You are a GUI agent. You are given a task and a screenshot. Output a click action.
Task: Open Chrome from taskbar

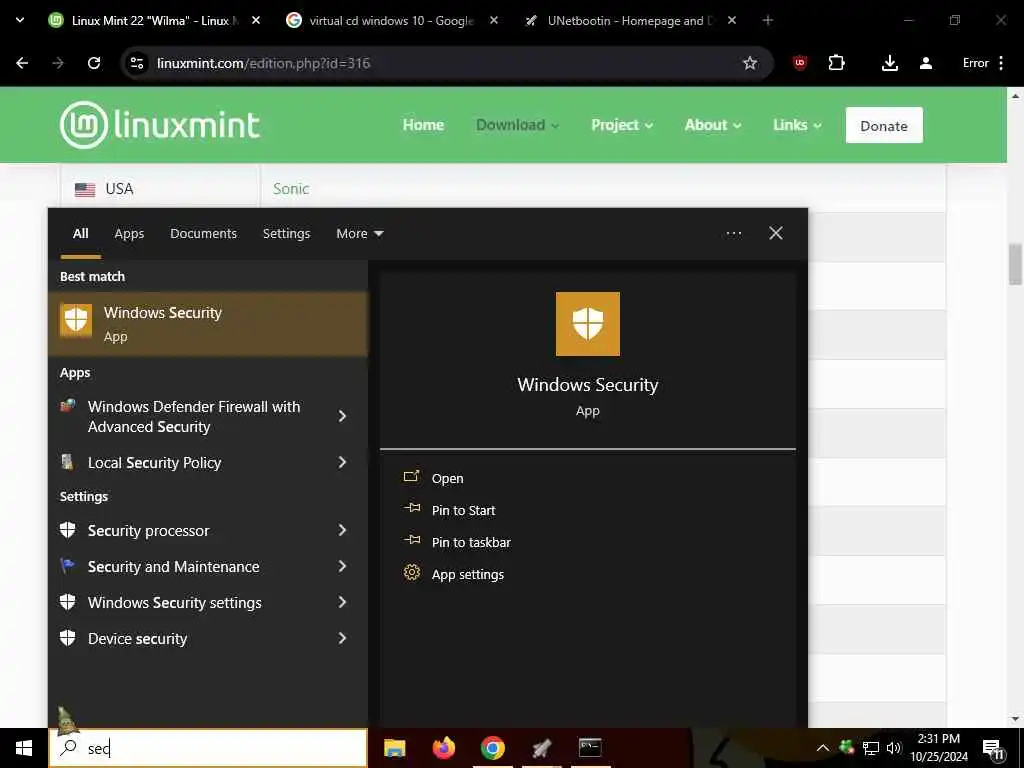coord(492,748)
